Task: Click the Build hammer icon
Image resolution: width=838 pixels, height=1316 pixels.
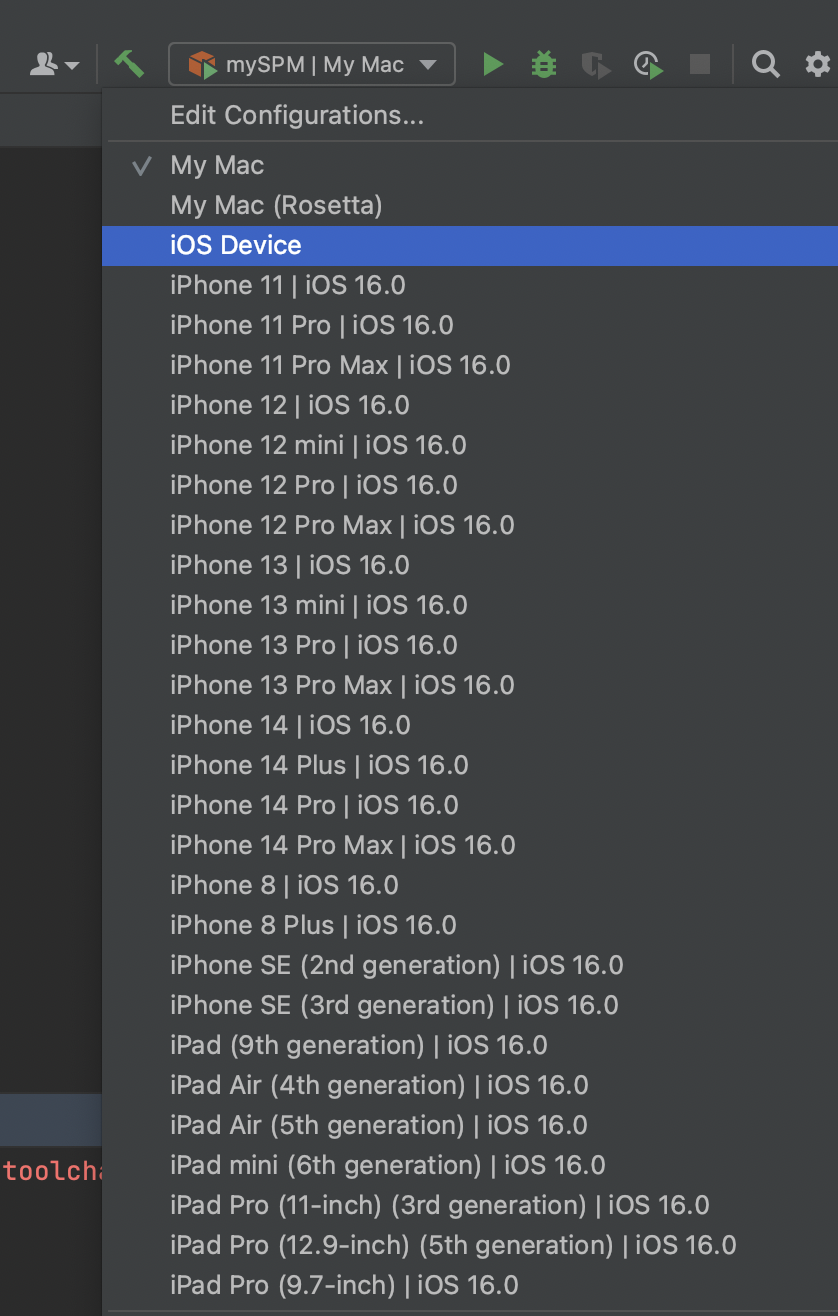Action: click(129, 65)
